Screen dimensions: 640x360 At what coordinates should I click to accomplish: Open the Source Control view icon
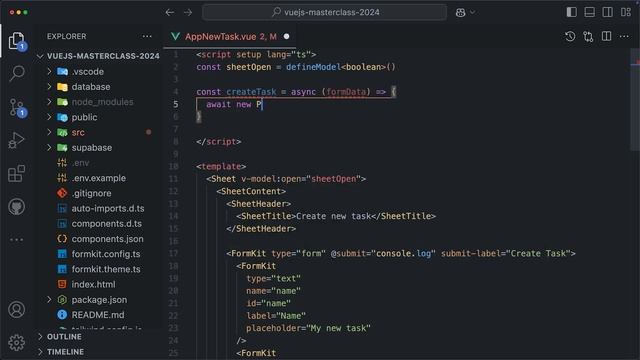(17, 107)
